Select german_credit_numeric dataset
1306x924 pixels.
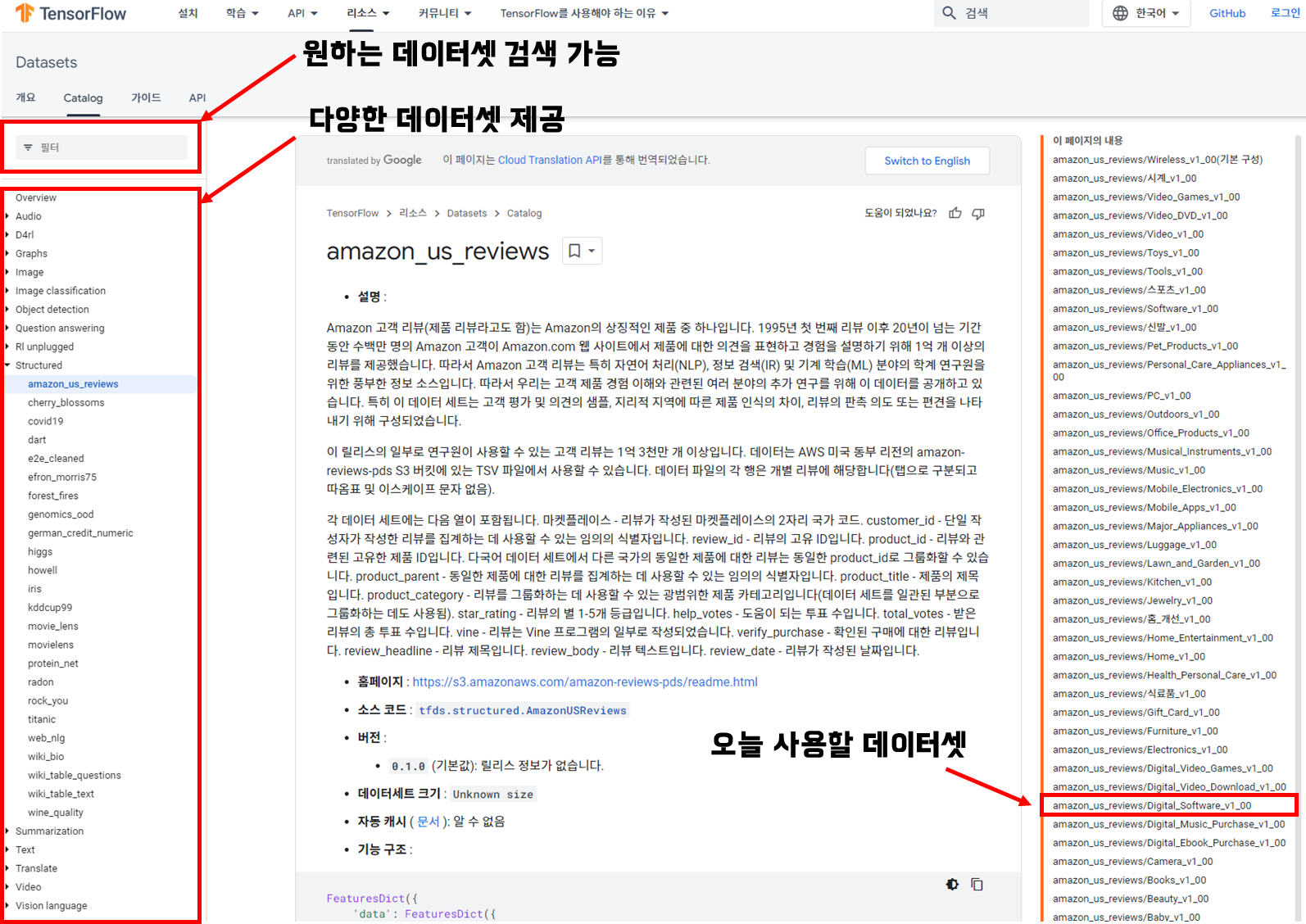[x=80, y=533]
